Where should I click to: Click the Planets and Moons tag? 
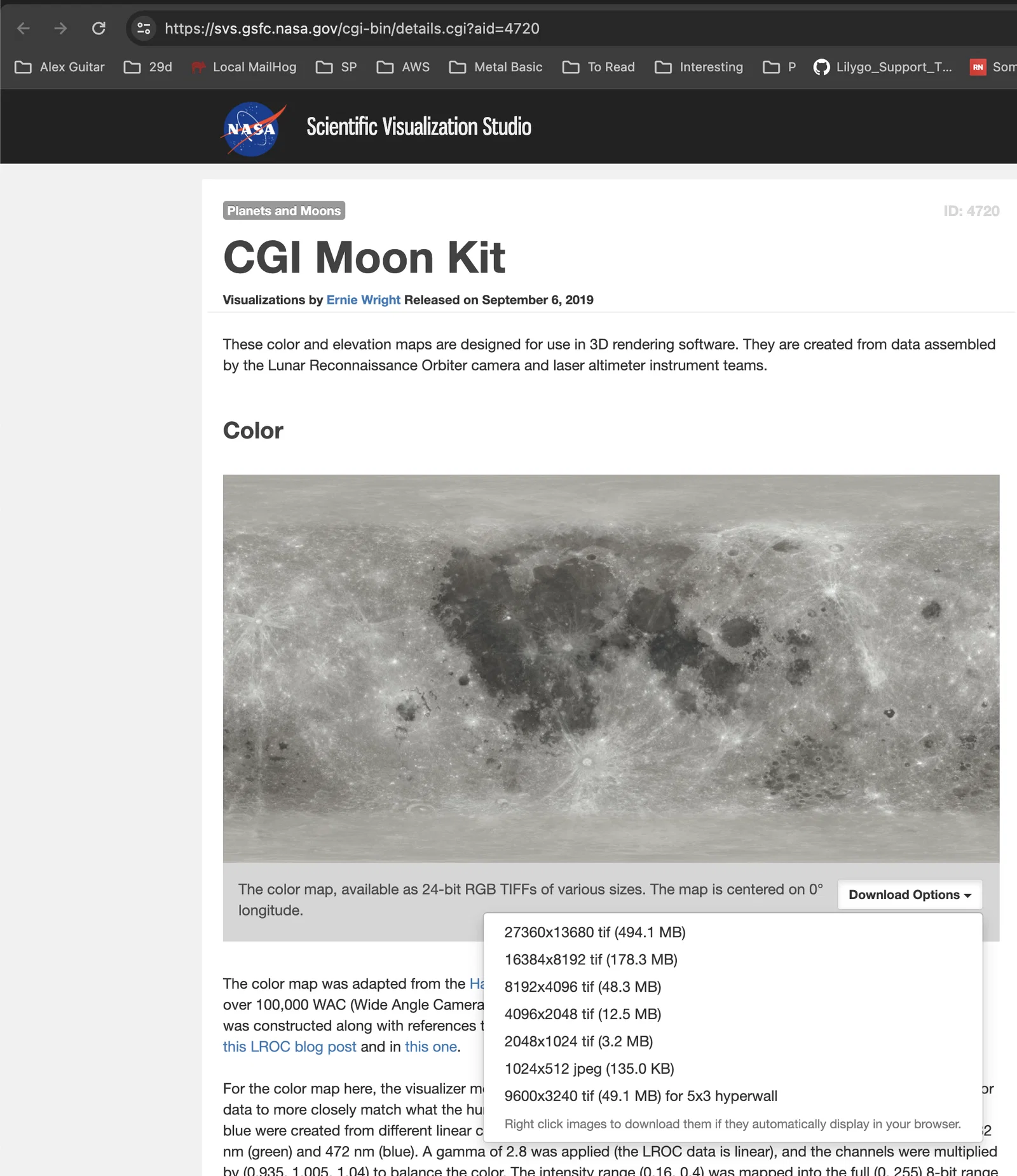click(x=284, y=211)
